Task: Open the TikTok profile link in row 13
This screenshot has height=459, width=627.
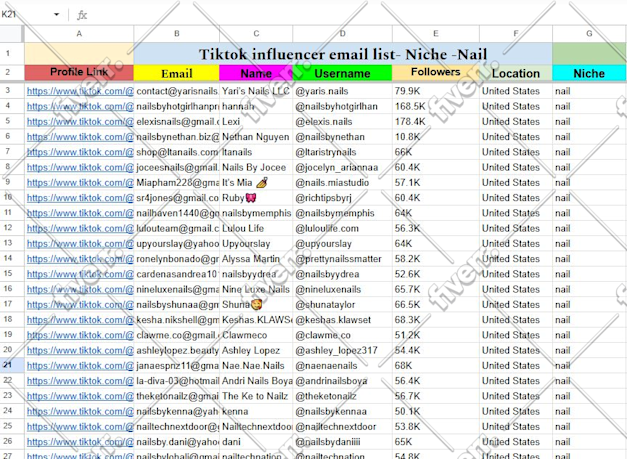Action: [80, 244]
